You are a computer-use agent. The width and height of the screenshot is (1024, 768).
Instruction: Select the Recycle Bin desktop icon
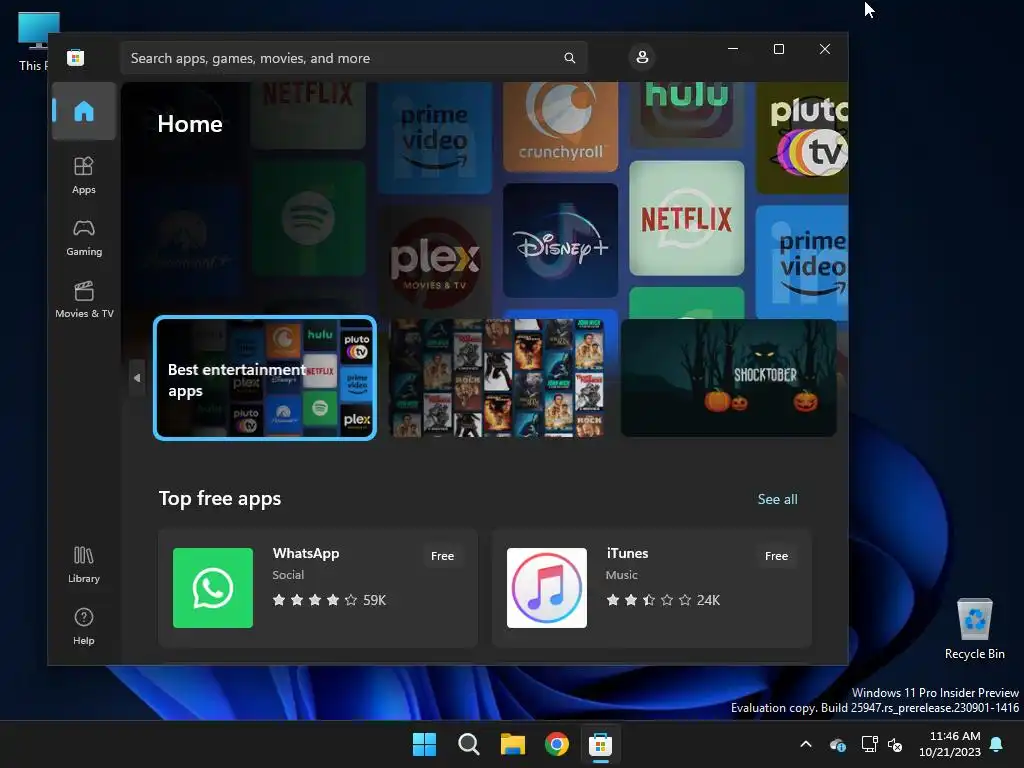[974, 628]
